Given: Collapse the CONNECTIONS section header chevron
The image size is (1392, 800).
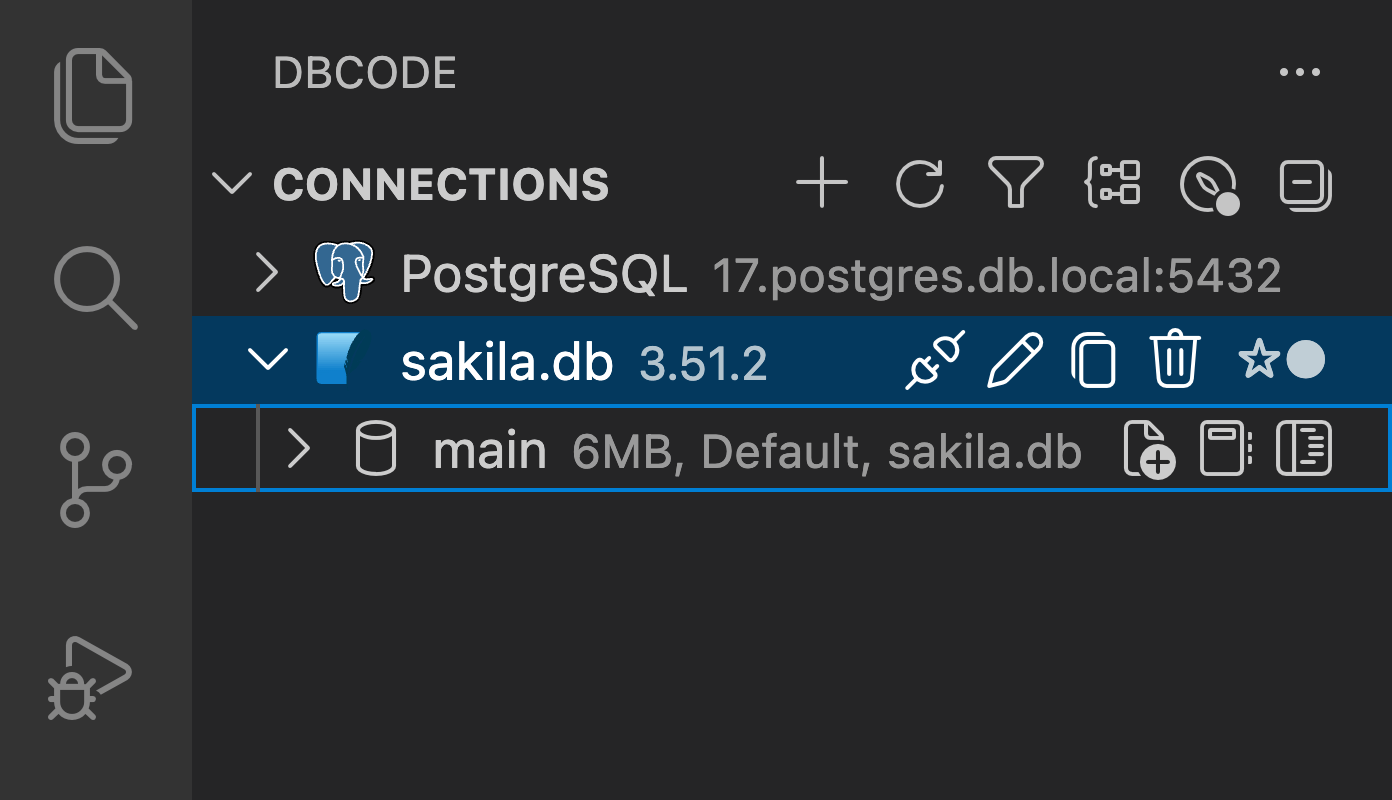Looking at the screenshot, I should (232, 183).
